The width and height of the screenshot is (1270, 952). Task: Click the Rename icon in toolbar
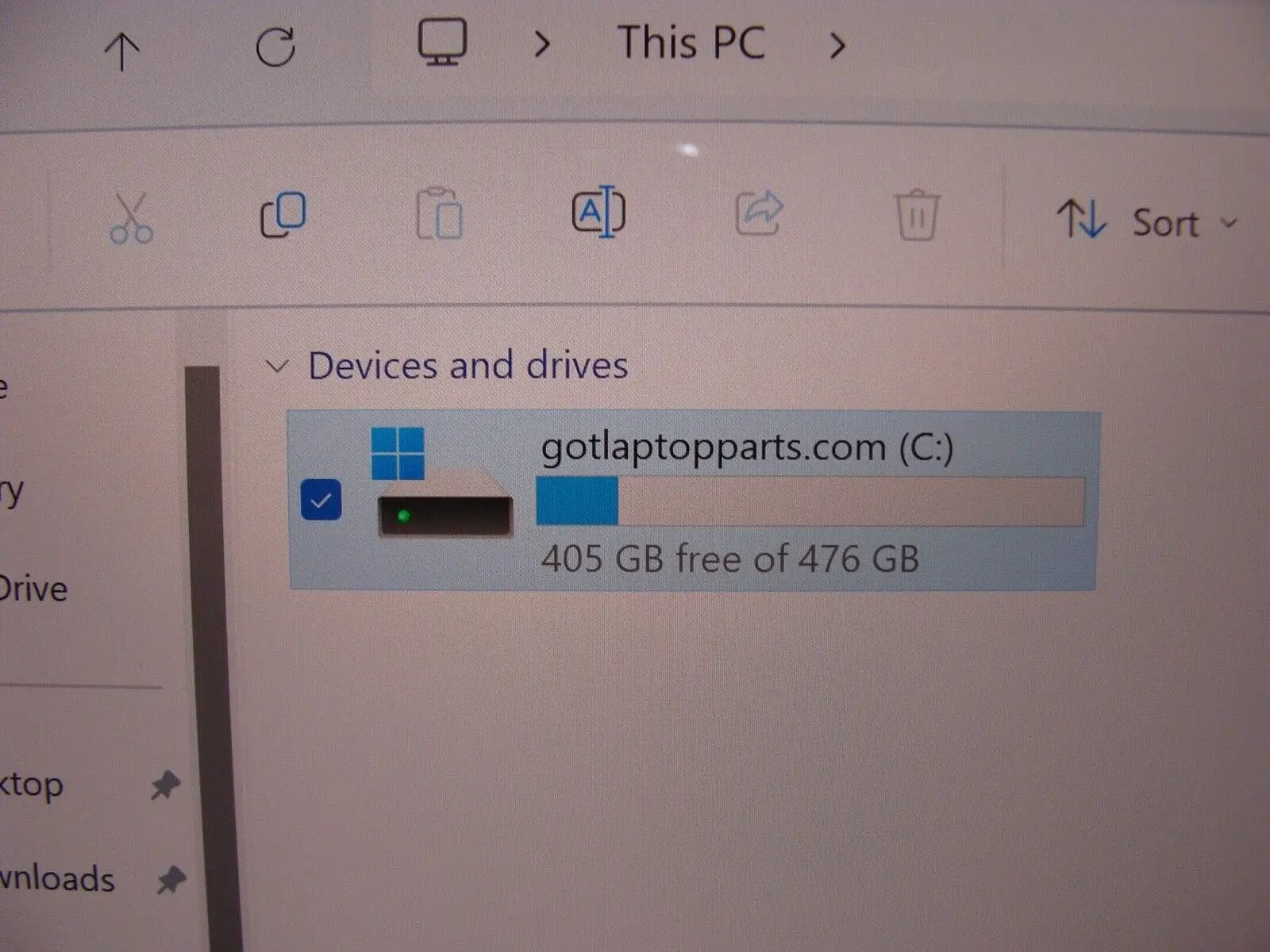[598, 212]
